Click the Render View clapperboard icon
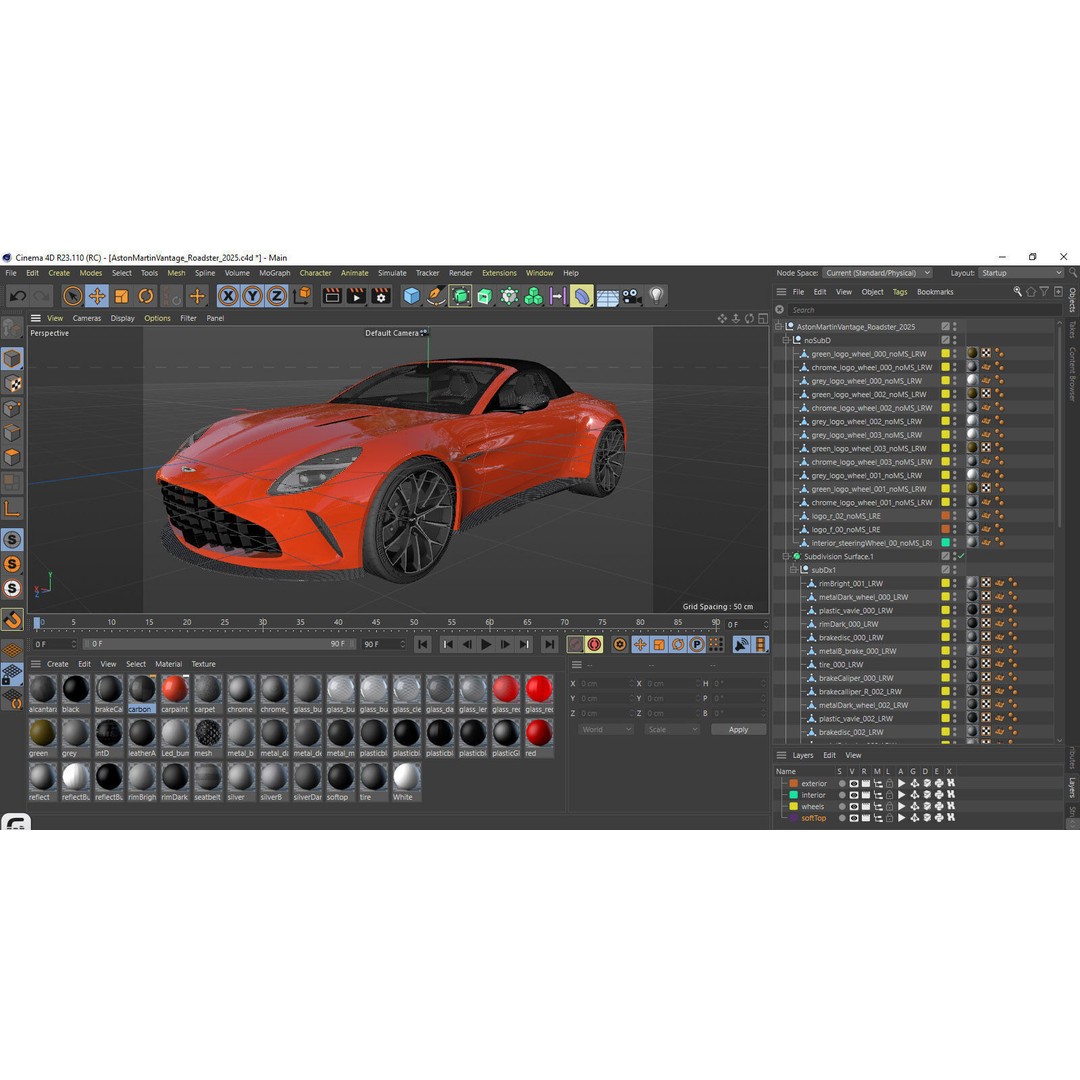This screenshot has height=1080, width=1080. point(332,296)
